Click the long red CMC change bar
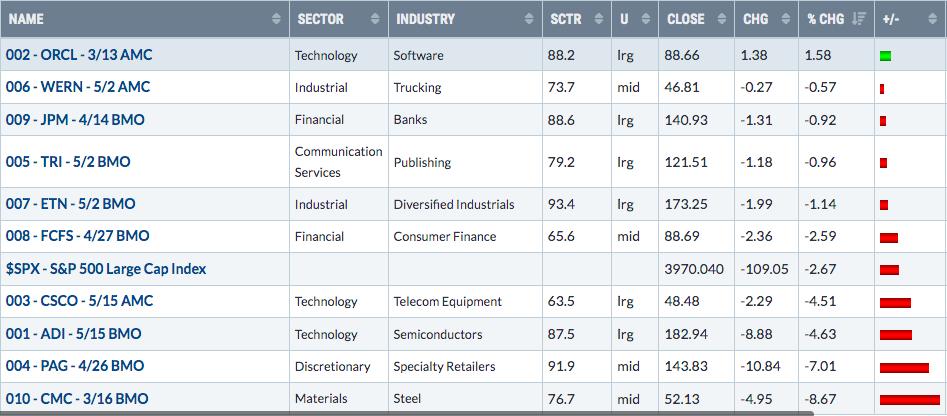The image size is (947, 416). [910, 400]
